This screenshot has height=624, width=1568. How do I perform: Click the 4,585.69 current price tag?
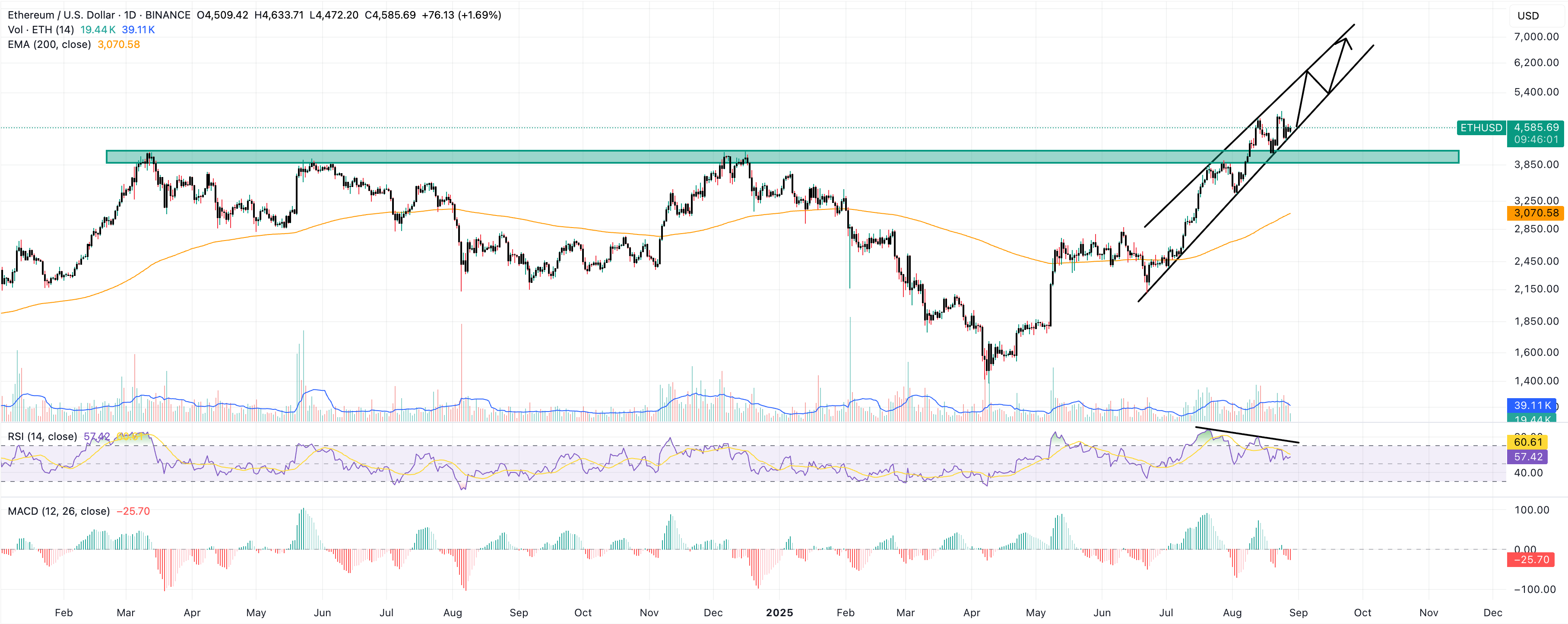click(x=1536, y=127)
